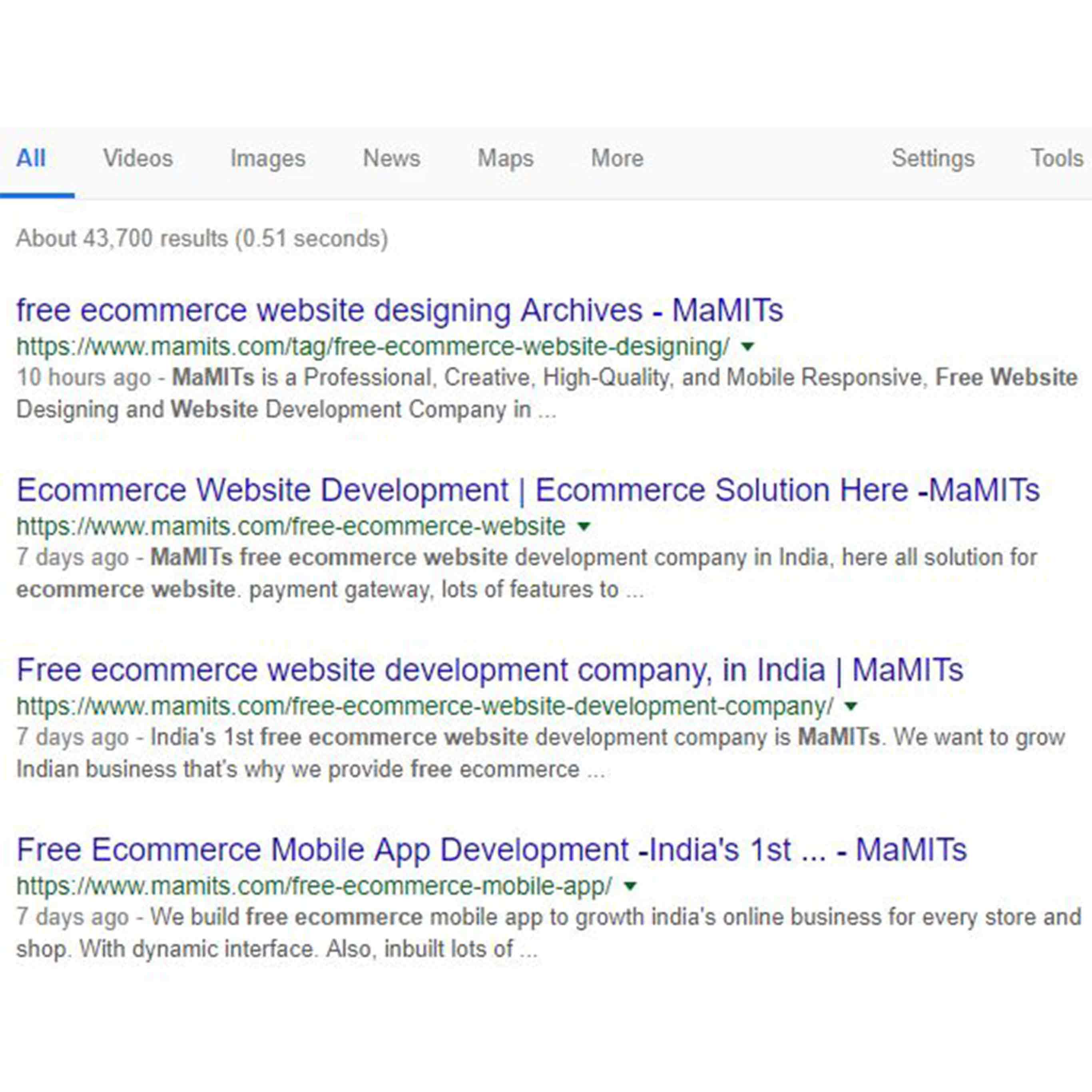1092x1092 pixels.
Task: Expand arrow beside free-ecommerce-mobile-app URL
Action: point(630,886)
